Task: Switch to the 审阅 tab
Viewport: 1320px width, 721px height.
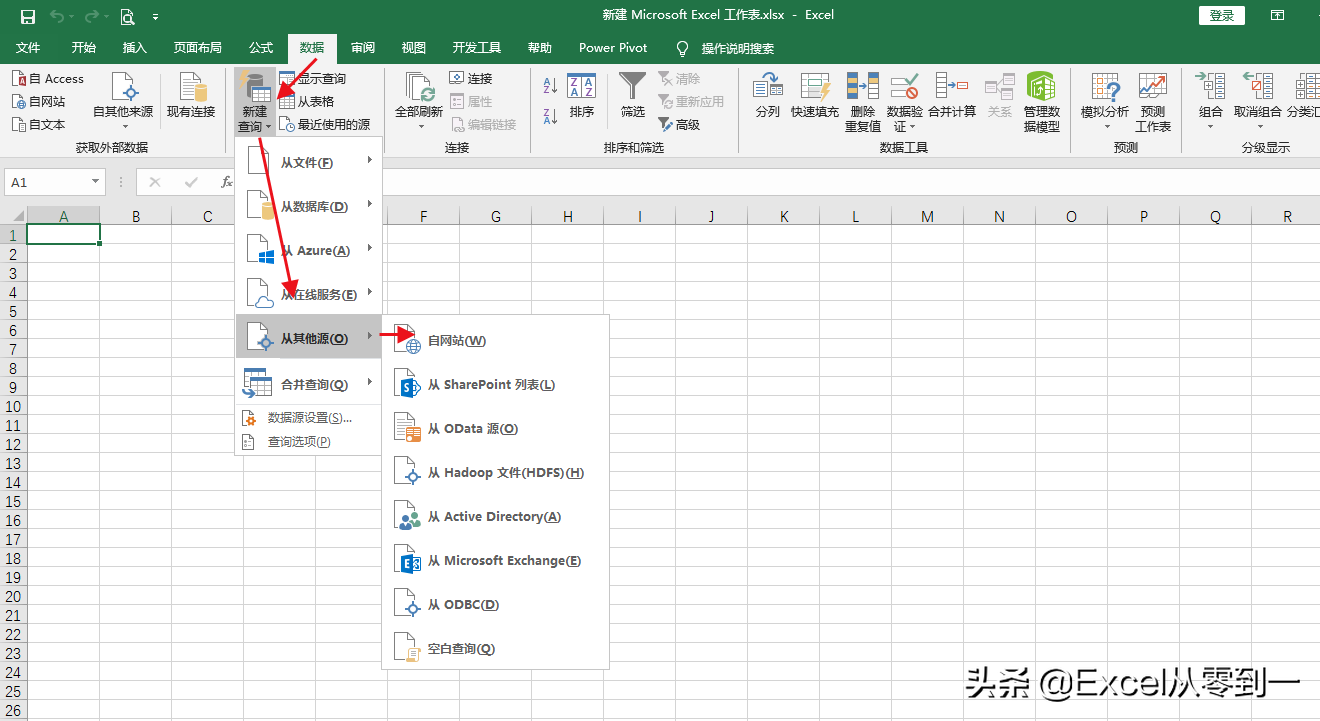Action: click(x=363, y=48)
